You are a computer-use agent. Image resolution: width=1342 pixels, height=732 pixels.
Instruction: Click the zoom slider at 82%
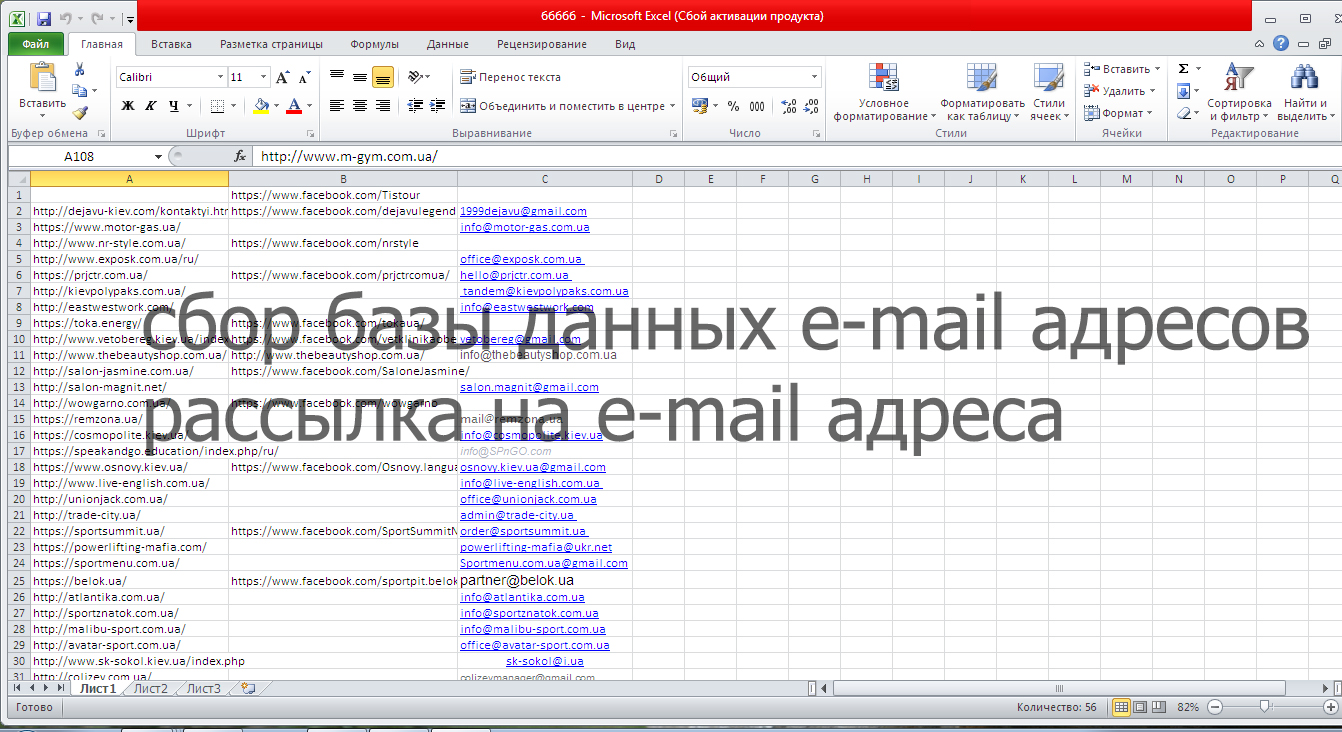1265,706
